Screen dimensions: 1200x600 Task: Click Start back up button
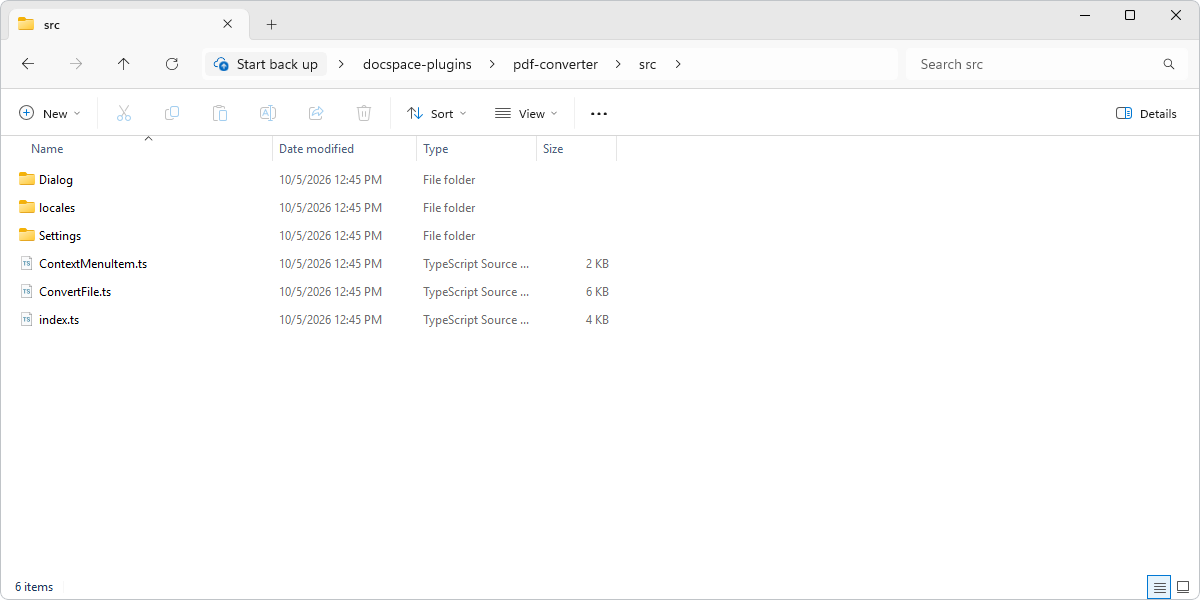[266, 64]
